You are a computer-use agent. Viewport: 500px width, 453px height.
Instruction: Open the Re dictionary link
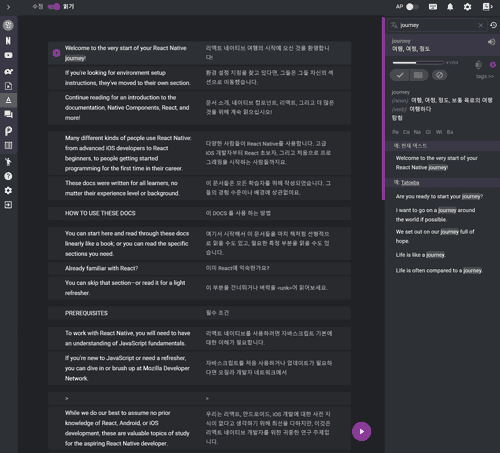395,132
